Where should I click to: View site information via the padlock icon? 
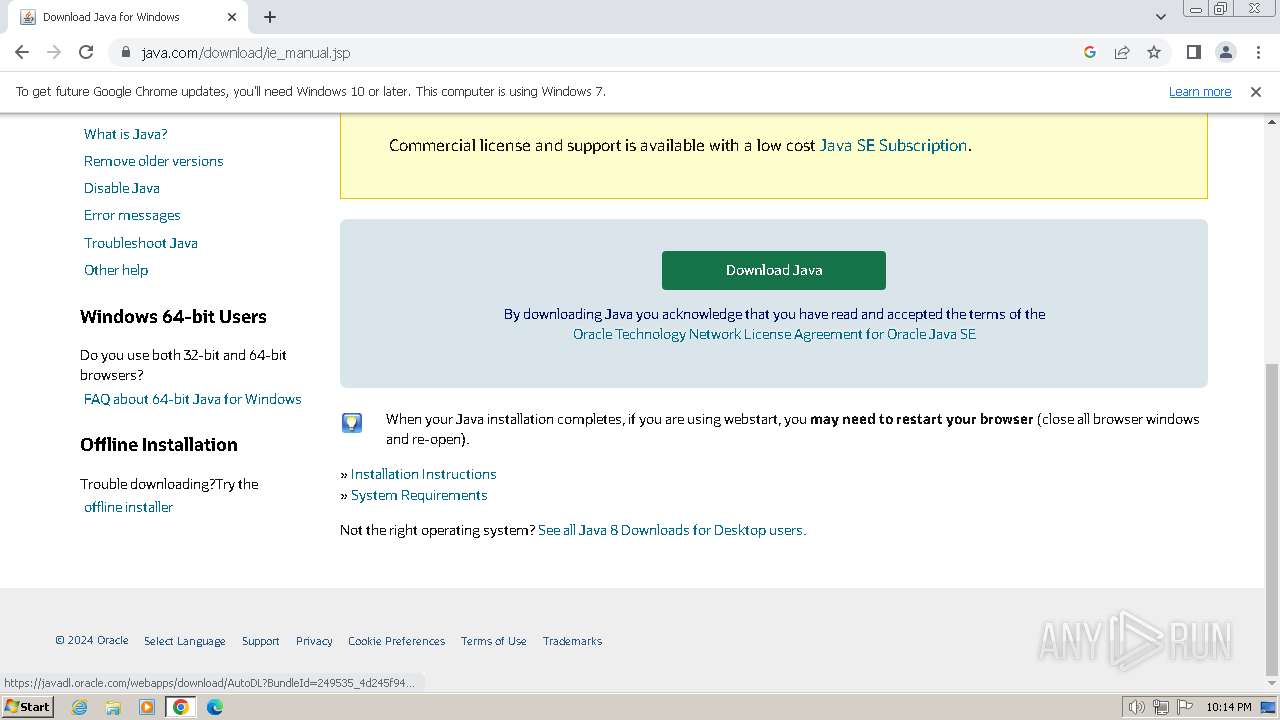[125, 52]
